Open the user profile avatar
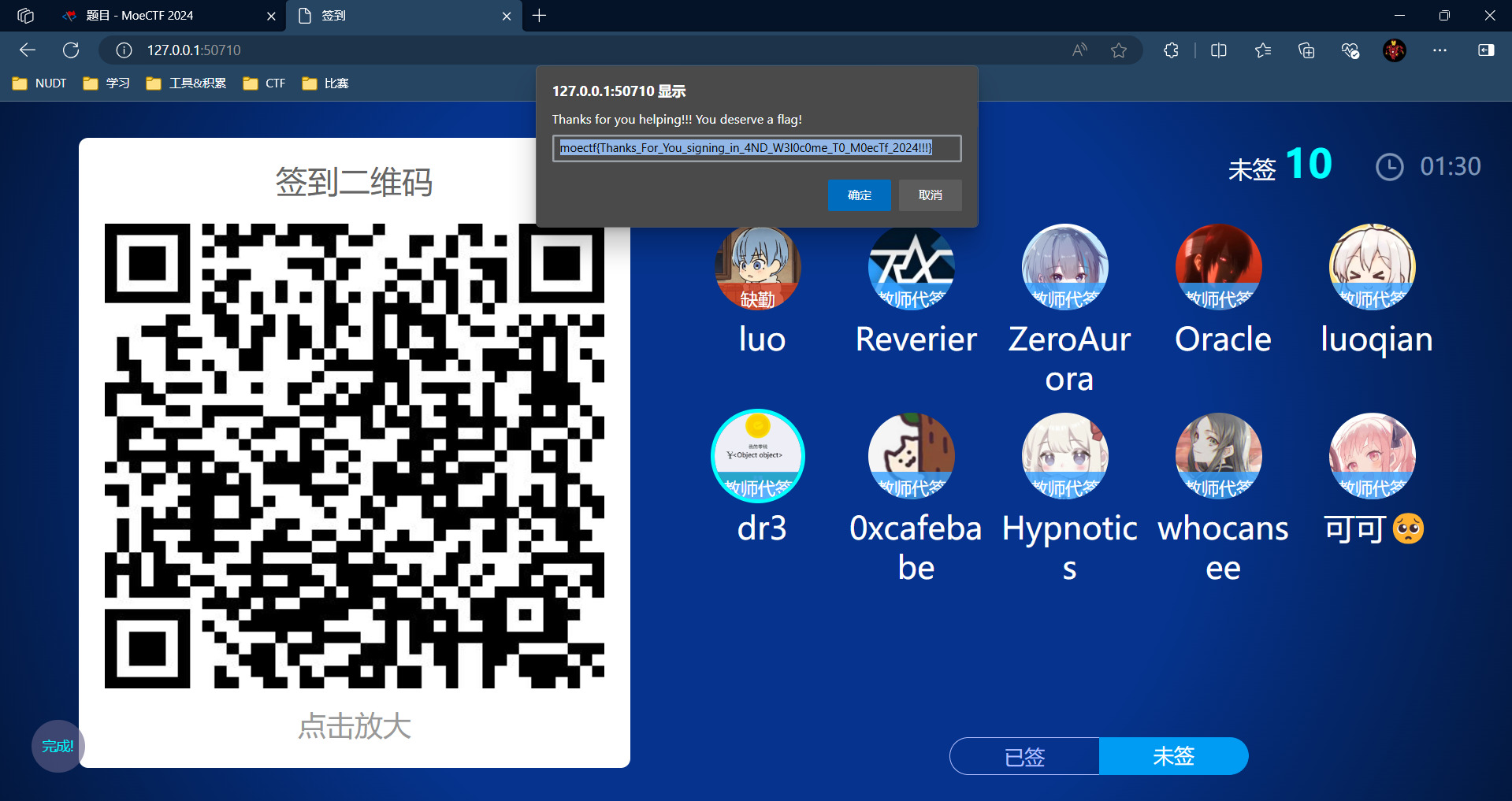The width and height of the screenshot is (1512, 801). tap(1394, 50)
